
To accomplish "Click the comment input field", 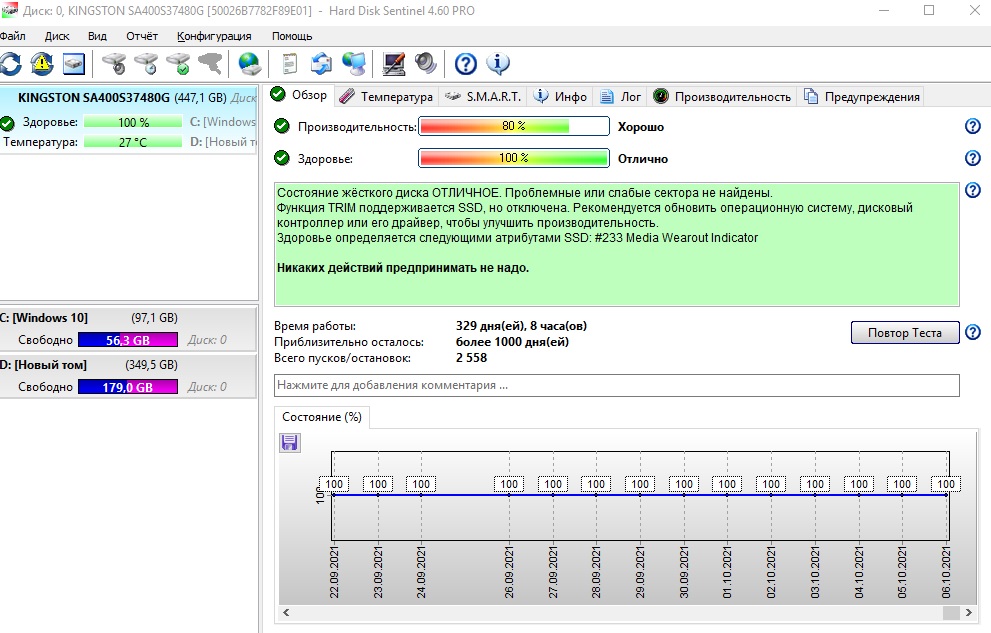I will [x=616, y=385].
